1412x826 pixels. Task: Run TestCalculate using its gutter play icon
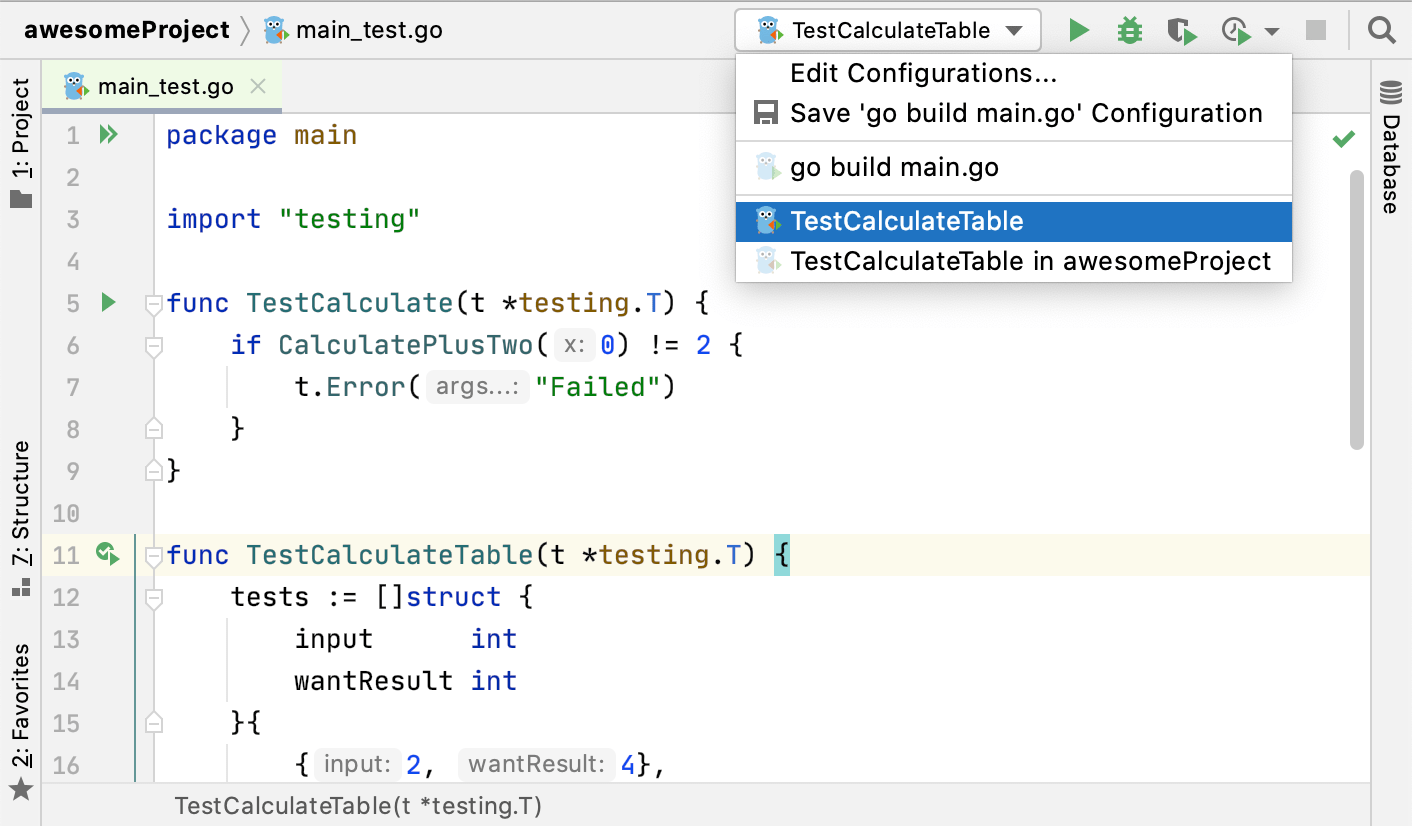coord(107,301)
